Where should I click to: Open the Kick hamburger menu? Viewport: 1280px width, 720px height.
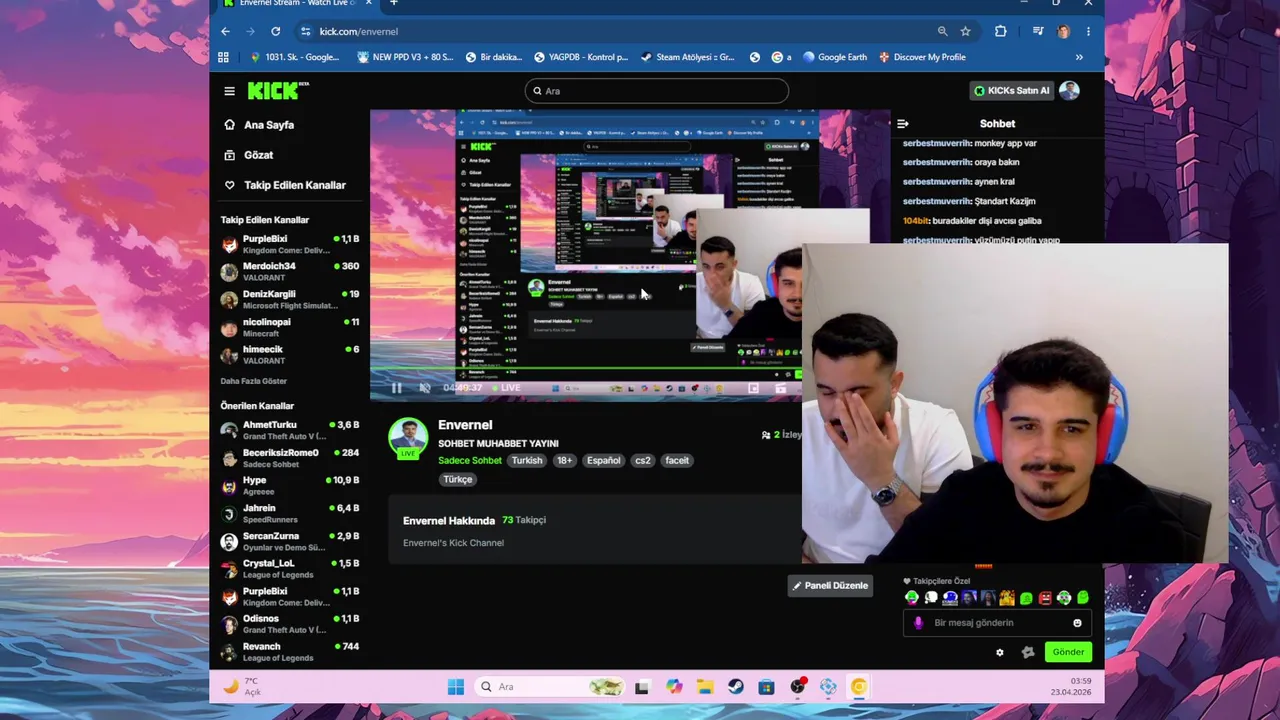pyautogui.click(x=229, y=91)
